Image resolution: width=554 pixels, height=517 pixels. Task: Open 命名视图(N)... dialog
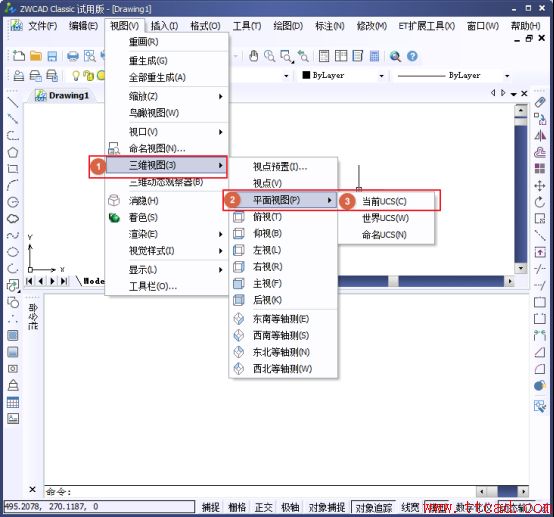167,148
